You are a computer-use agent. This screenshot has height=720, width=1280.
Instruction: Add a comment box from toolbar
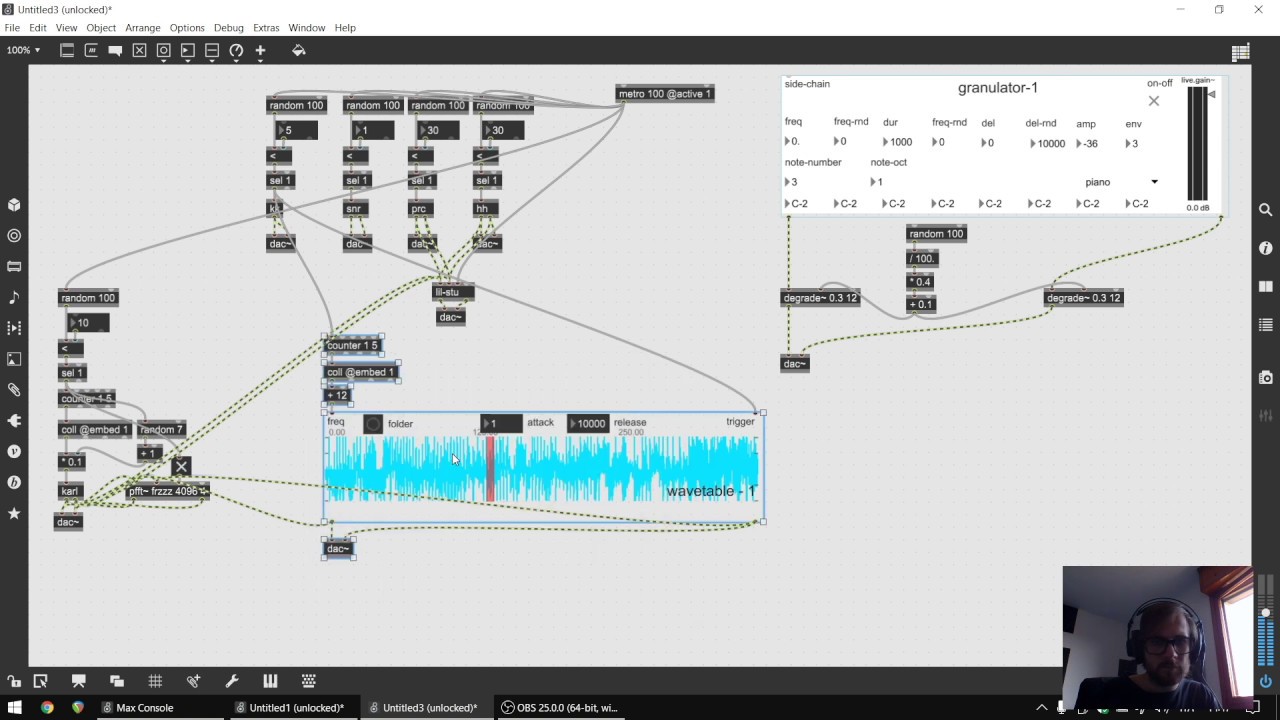click(115, 50)
